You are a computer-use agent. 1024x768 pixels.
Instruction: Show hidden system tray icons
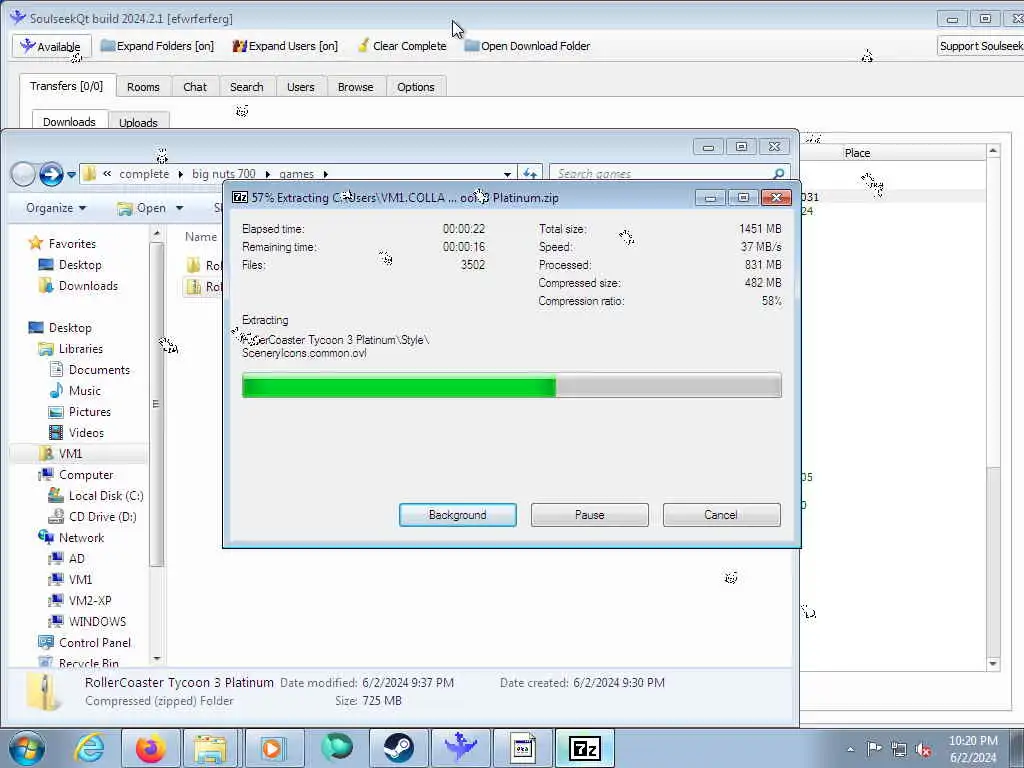(850, 749)
